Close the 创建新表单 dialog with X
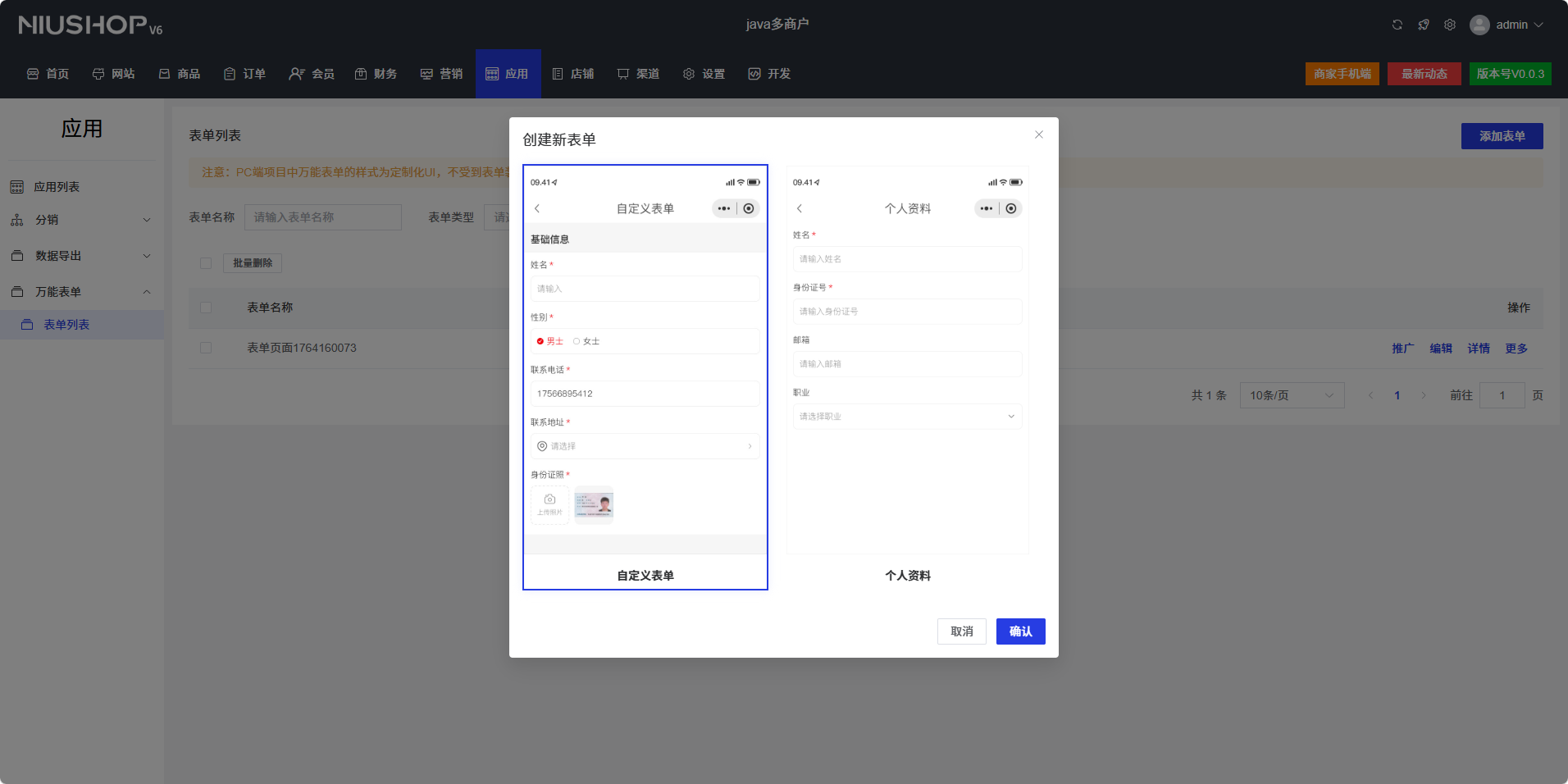Screen dimensions: 1568x784 pyautogui.click(x=1039, y=134)
